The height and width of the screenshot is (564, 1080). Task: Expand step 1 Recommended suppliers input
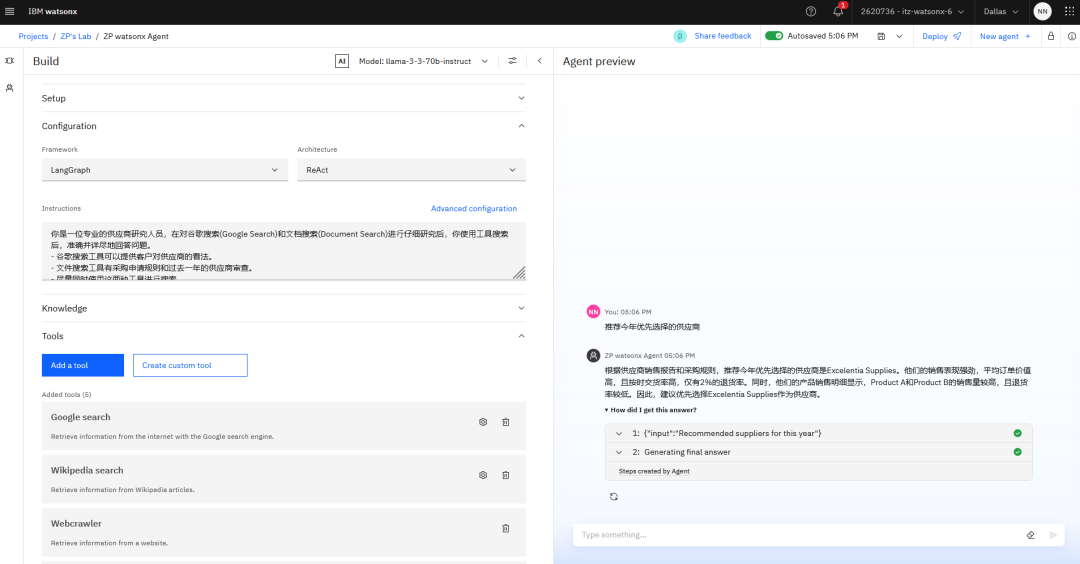click(619, 434)
